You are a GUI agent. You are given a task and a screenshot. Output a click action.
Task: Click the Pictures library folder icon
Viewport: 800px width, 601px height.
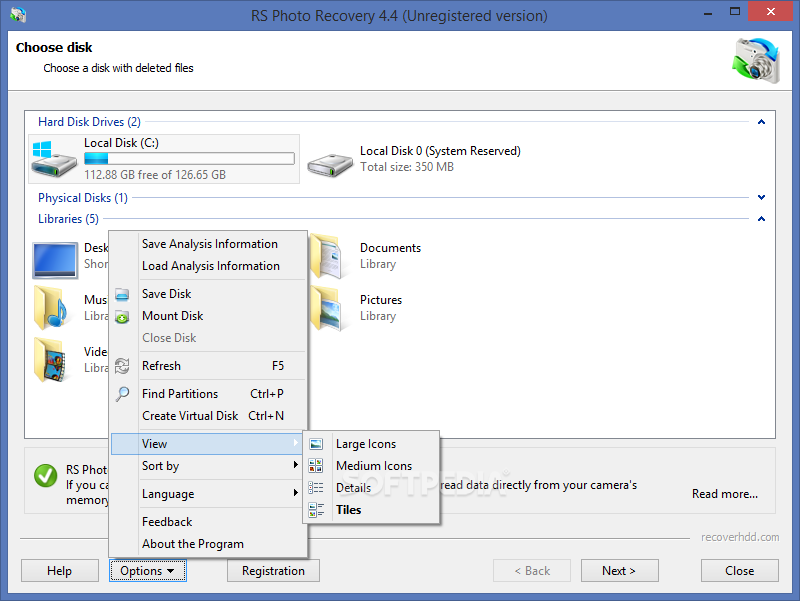tap(326, 308)
